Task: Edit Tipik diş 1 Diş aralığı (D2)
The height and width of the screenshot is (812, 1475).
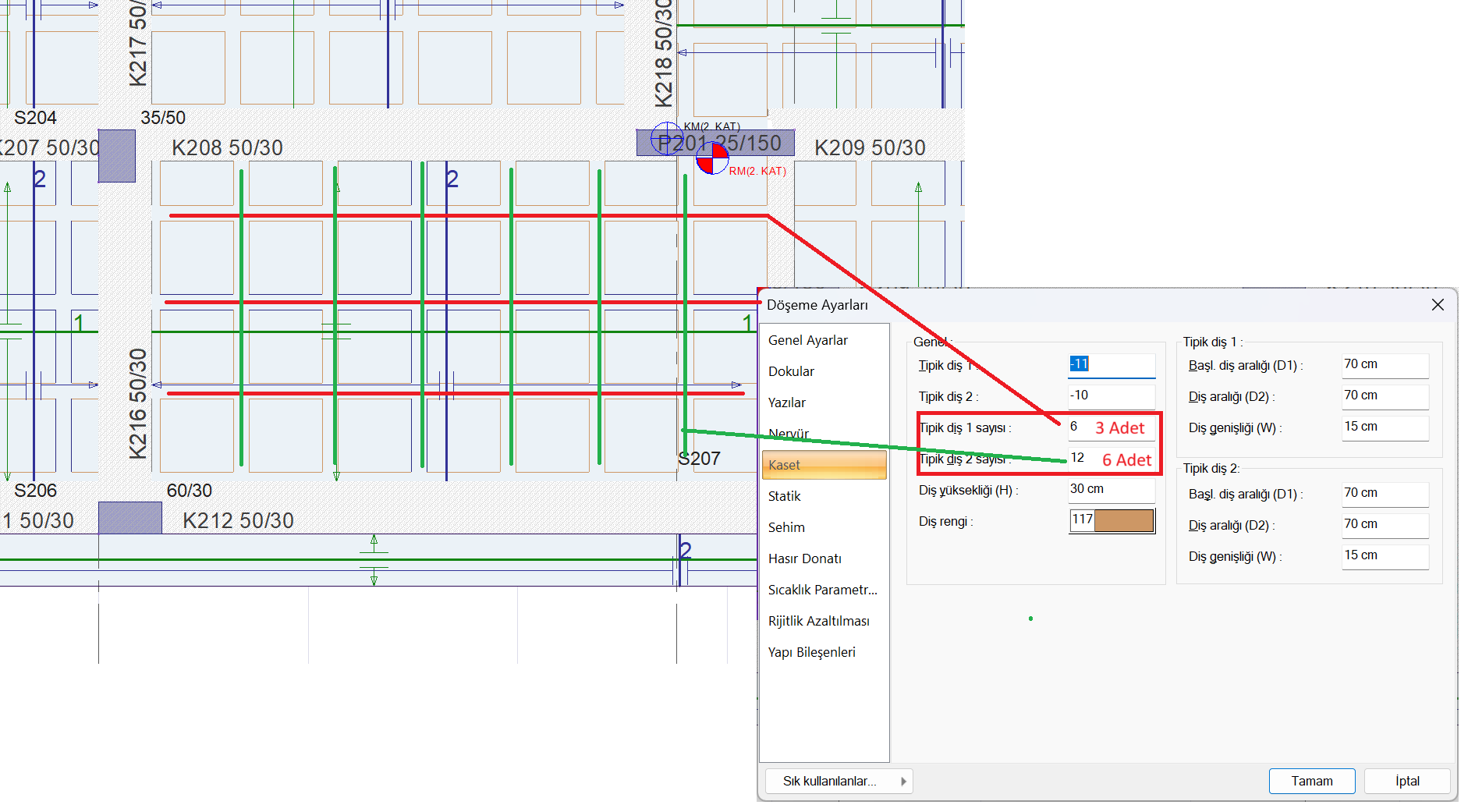Action: tap(1385, 395)
